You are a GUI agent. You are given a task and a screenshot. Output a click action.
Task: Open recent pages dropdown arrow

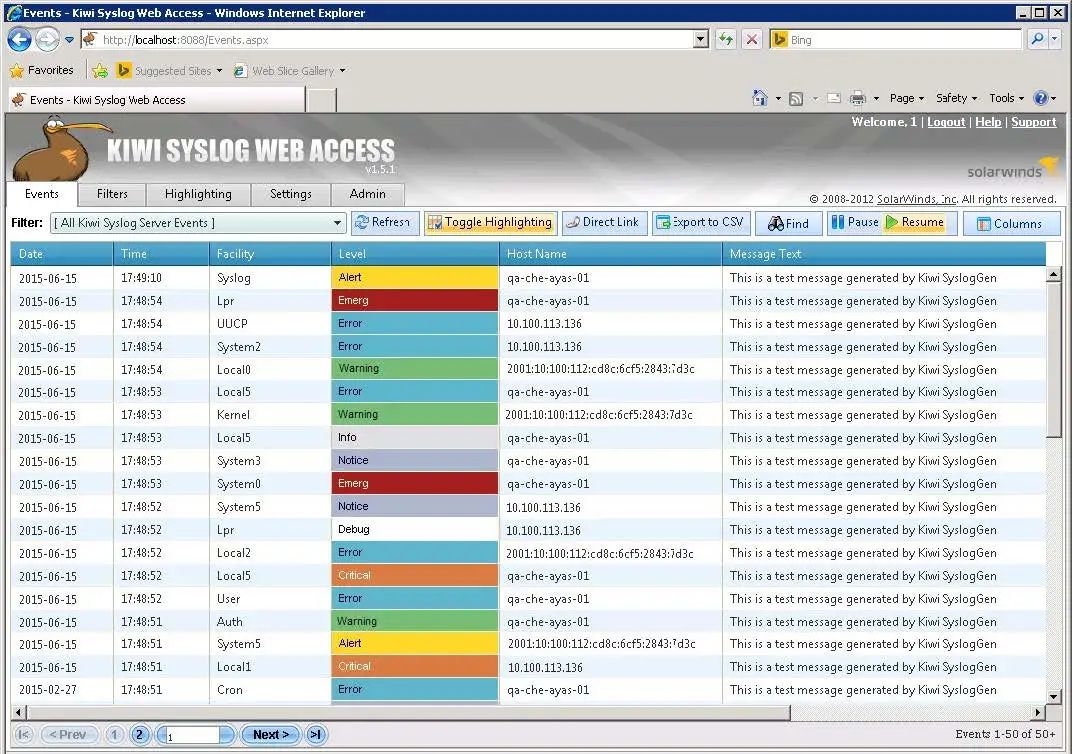click(70, 40)
